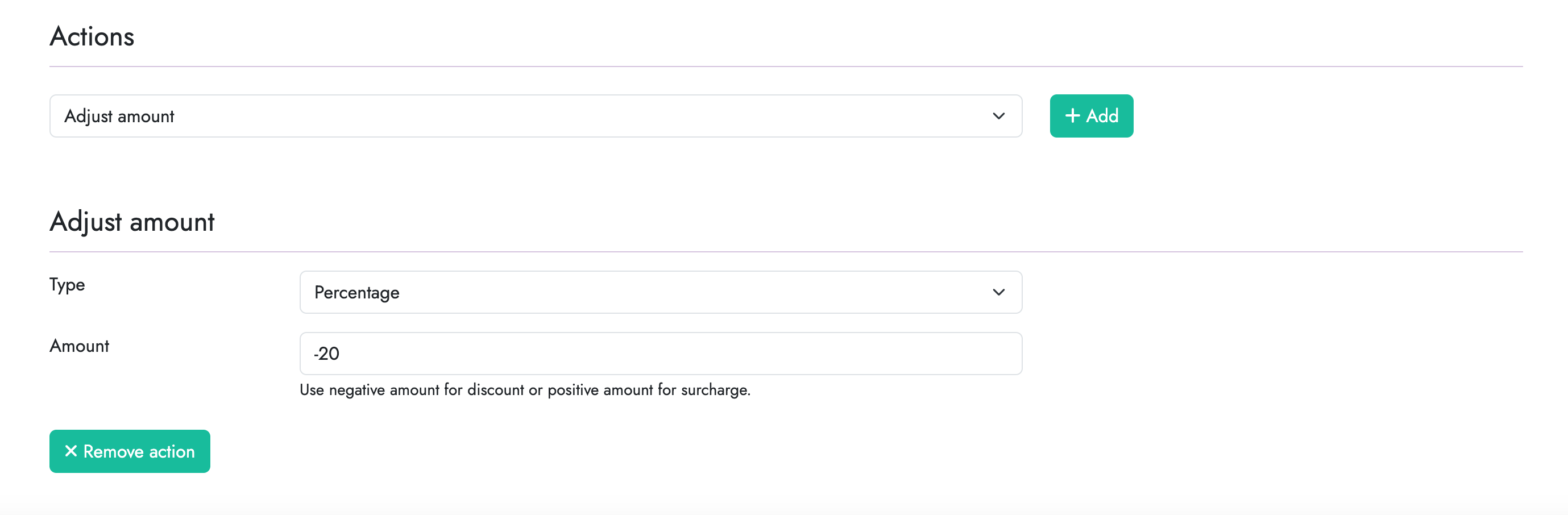This screenshot has height=515, width=1568.
Task: Click the cross icon next to Remove action
Action: [x=71, y=451]
